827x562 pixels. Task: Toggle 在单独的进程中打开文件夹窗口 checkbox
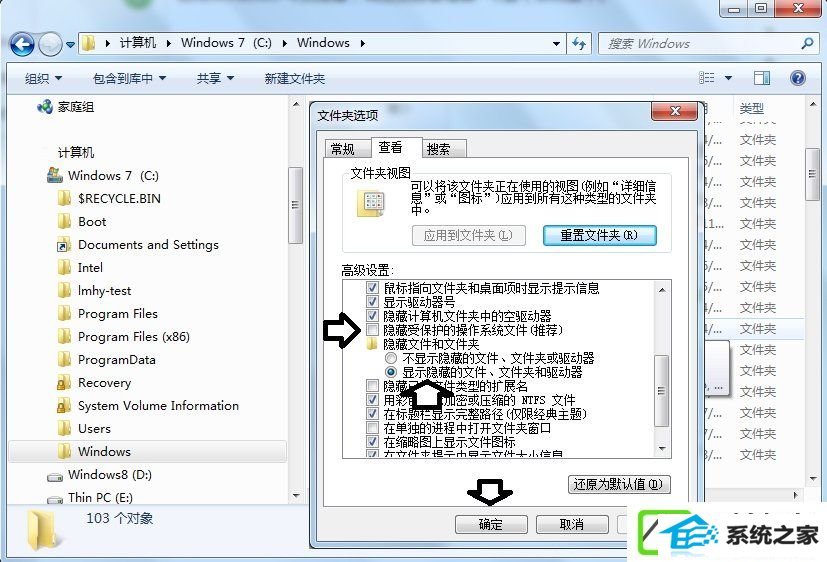(x=372, y=428)
